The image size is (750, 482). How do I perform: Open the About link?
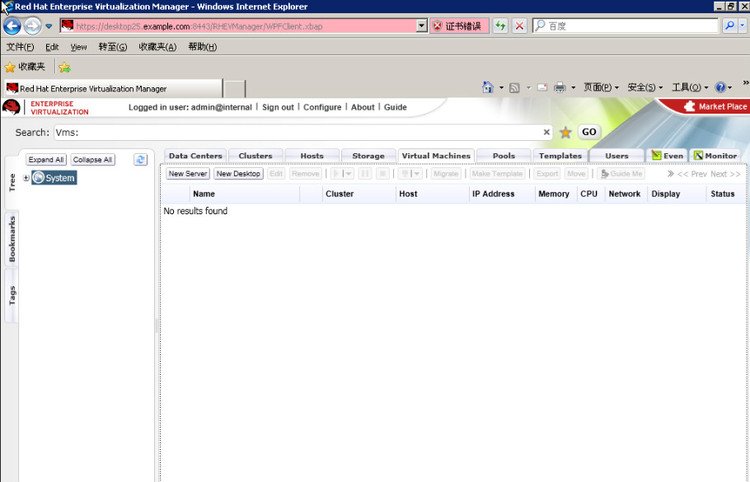(x=363, y=107)
